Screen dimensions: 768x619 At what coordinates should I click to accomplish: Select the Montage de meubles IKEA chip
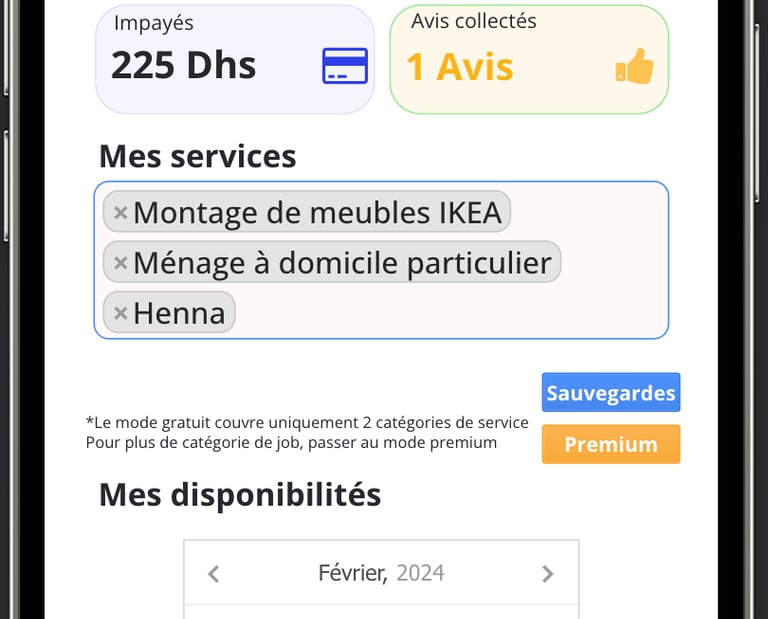tap(307, 212)
